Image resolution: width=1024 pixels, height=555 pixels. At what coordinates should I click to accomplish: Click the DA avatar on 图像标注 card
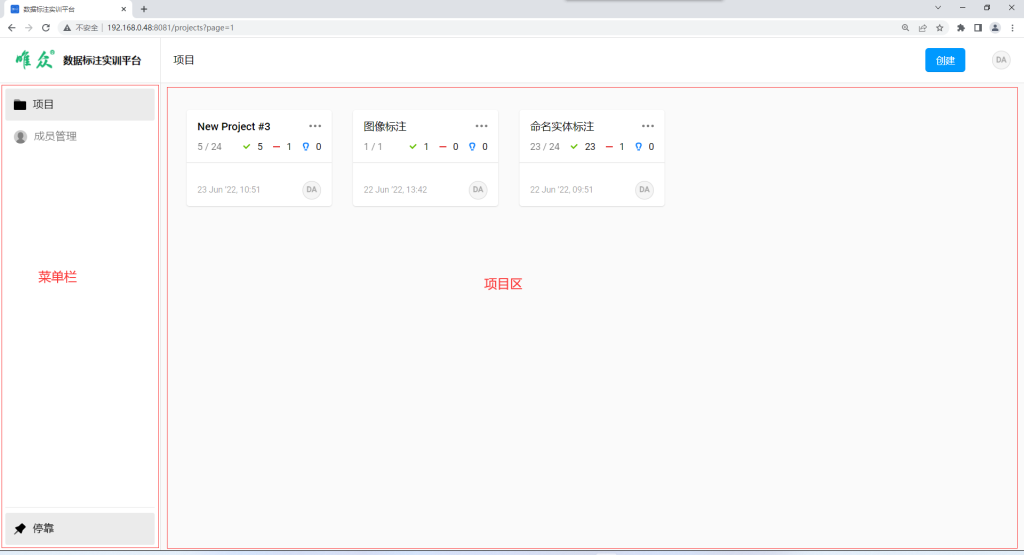pos(478,189)
